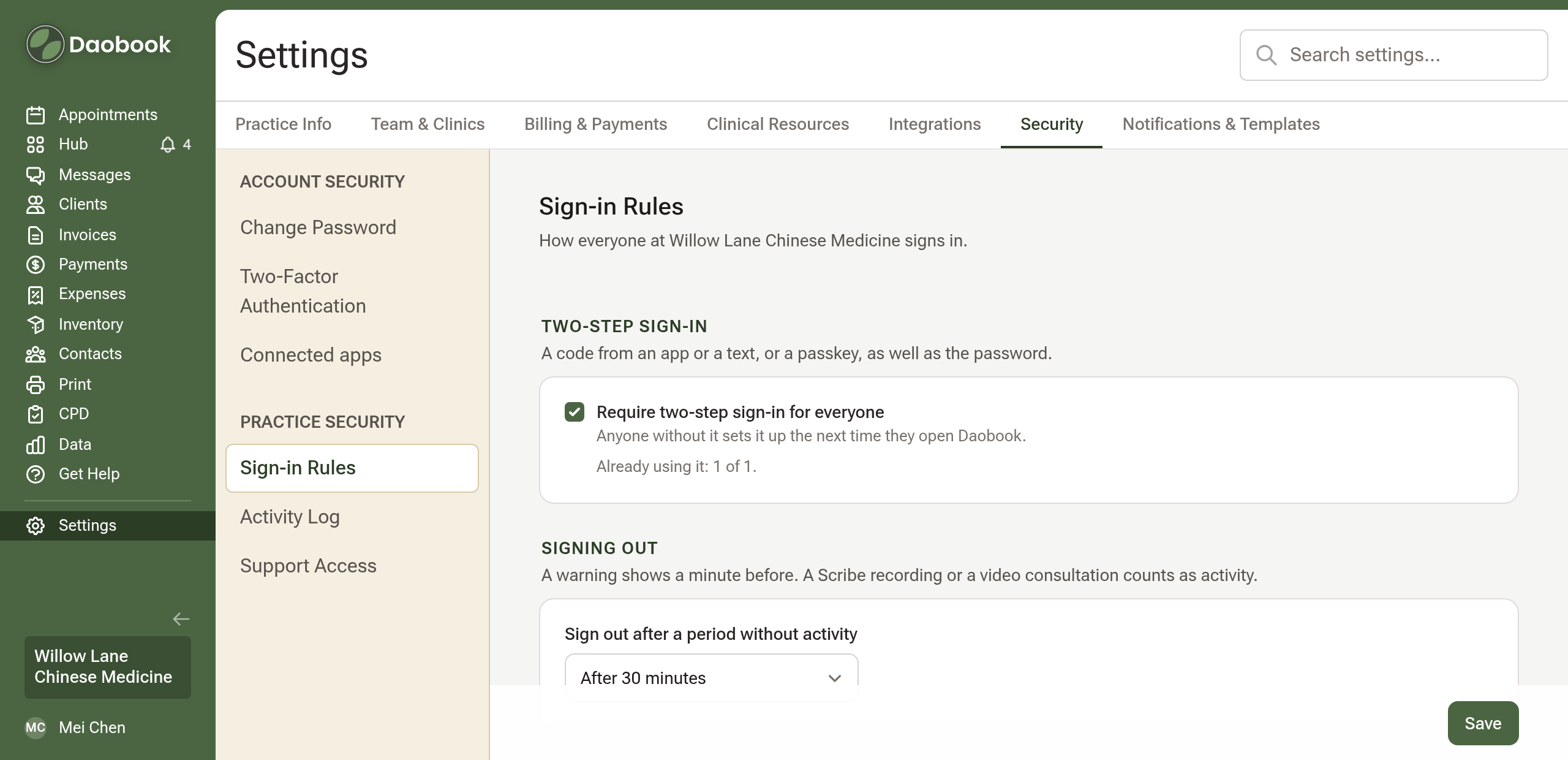Image resolution: width=1568 pixels, height=760 pixels.
Task: Click the Data bar chart icon
Action: pos(36,444)
